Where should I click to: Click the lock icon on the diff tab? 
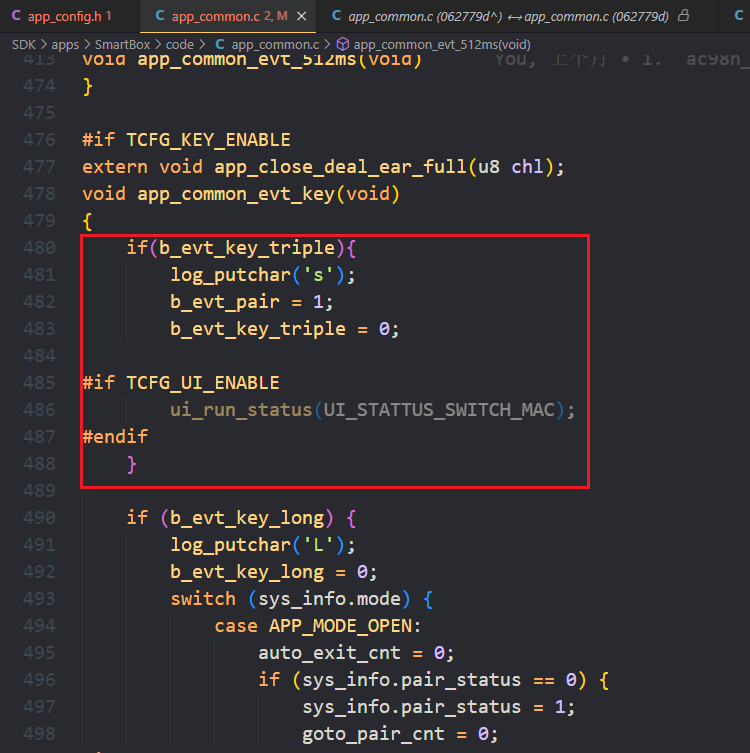click(x=684, y=16)
